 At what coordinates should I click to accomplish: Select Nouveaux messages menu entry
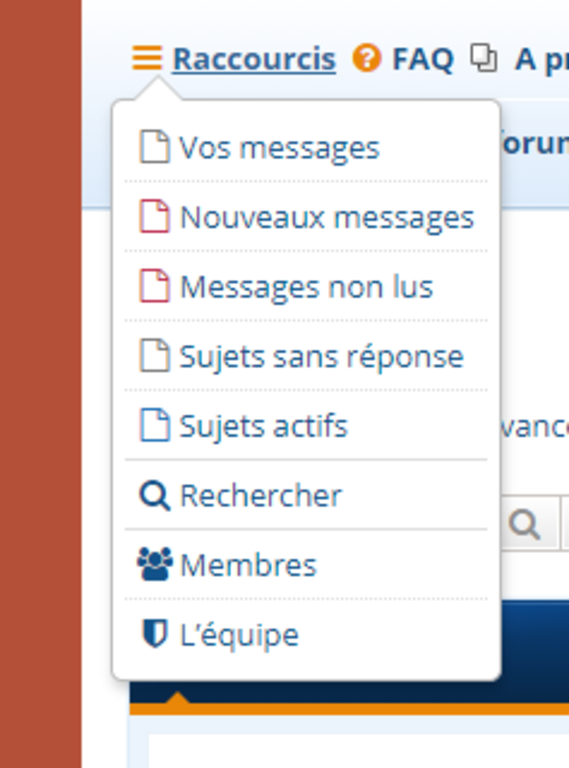[x=327, y=217]
